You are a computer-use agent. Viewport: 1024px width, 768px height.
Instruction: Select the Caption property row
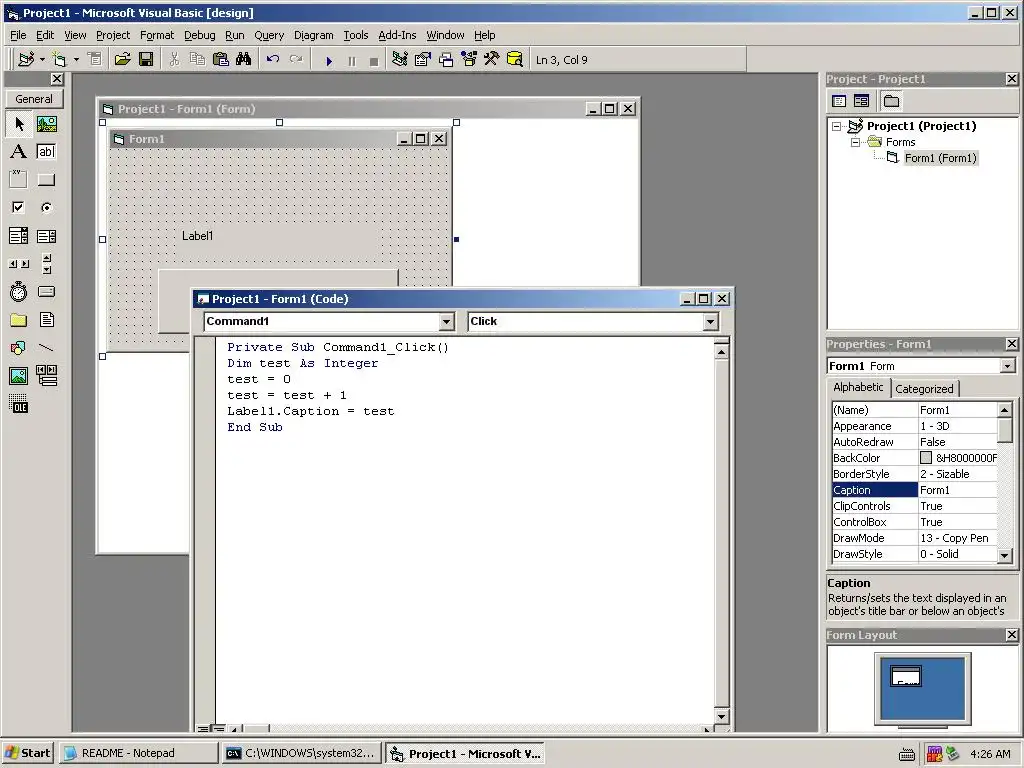click(x=914, y=490)
